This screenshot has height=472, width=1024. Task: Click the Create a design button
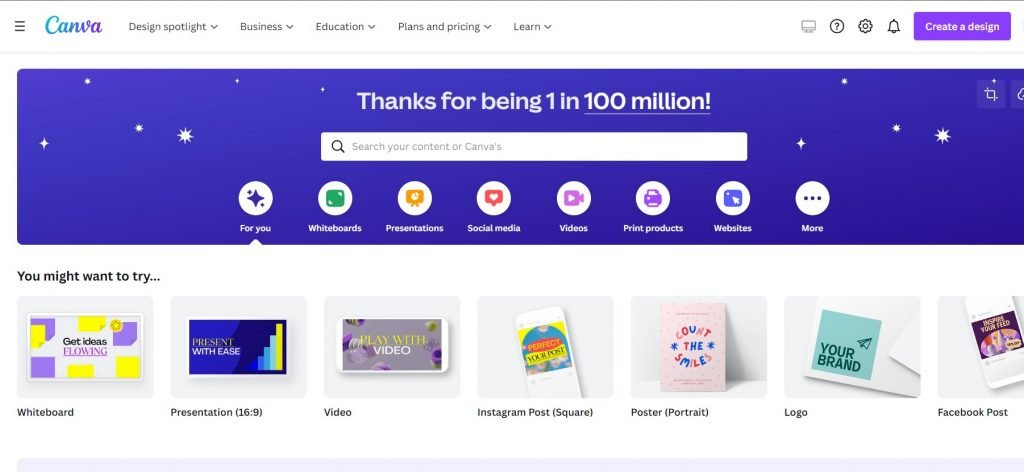(961, 26)
